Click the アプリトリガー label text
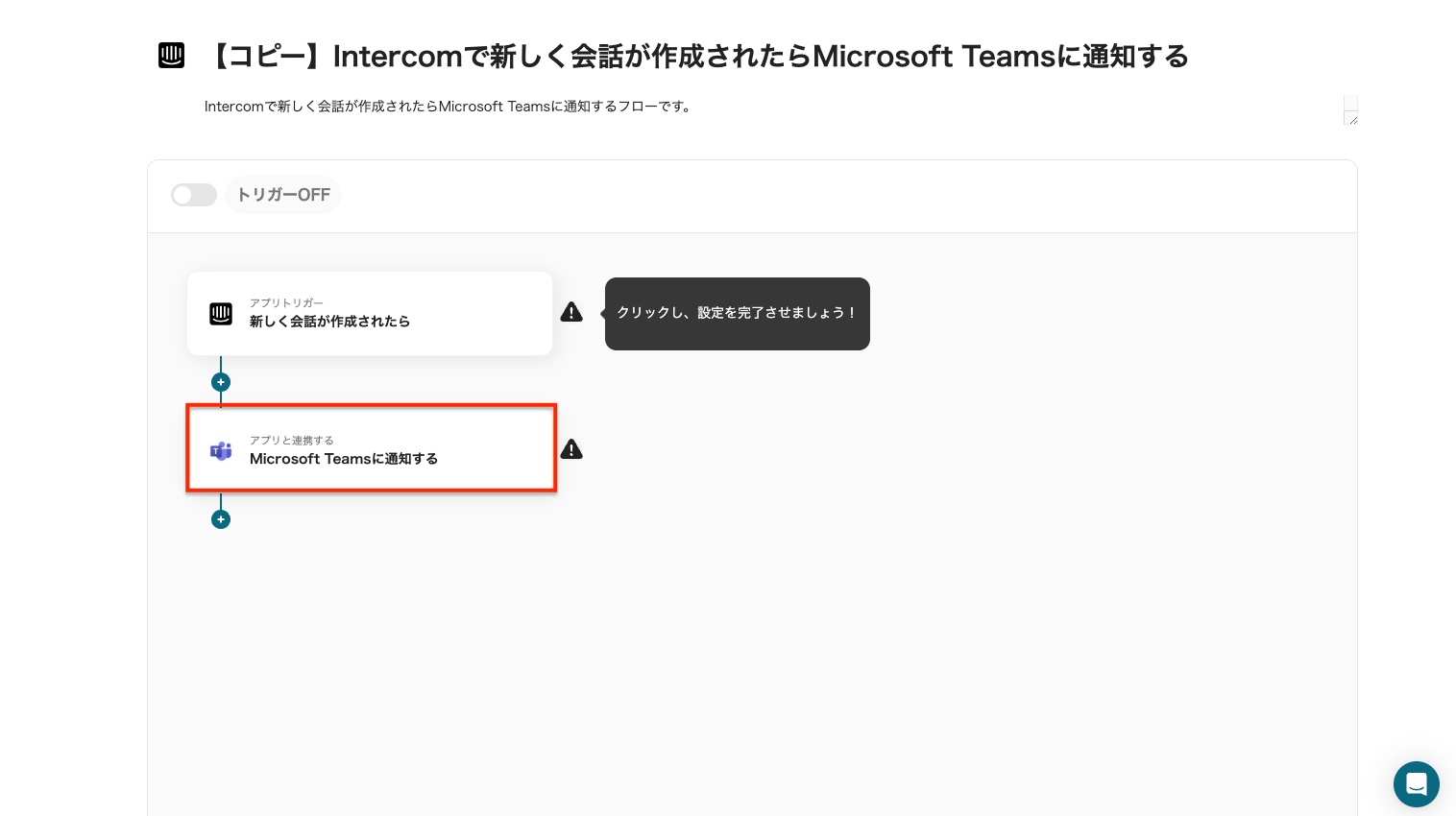This screenshot has width=1456, height=816. (286, 302)
